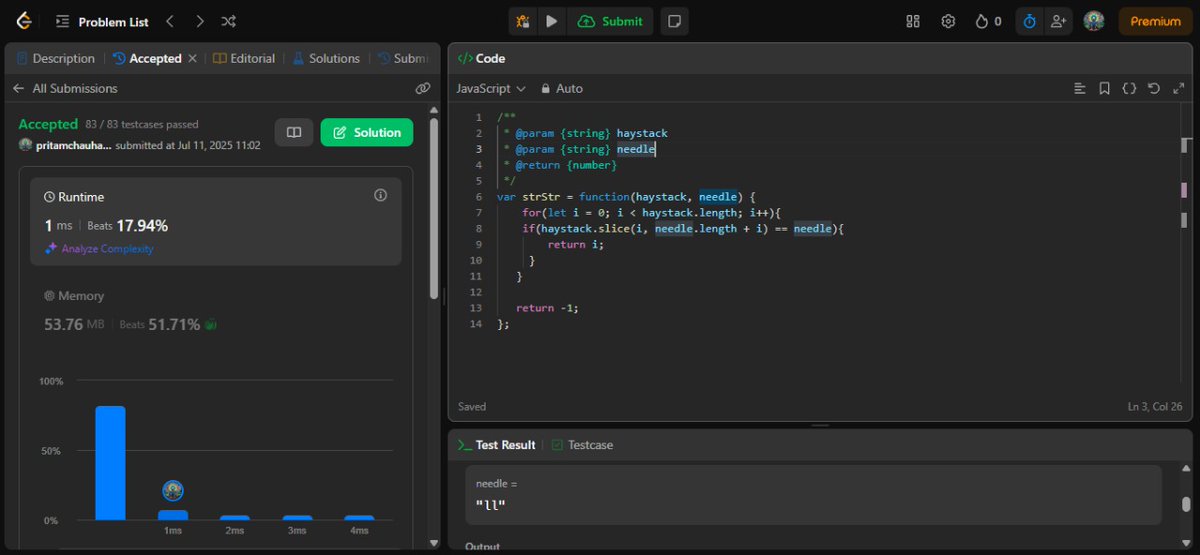Click the 1ms bar in chart
Image resolution: width=1200 pixels, height=555 pixels.
(x=173, y=515)
